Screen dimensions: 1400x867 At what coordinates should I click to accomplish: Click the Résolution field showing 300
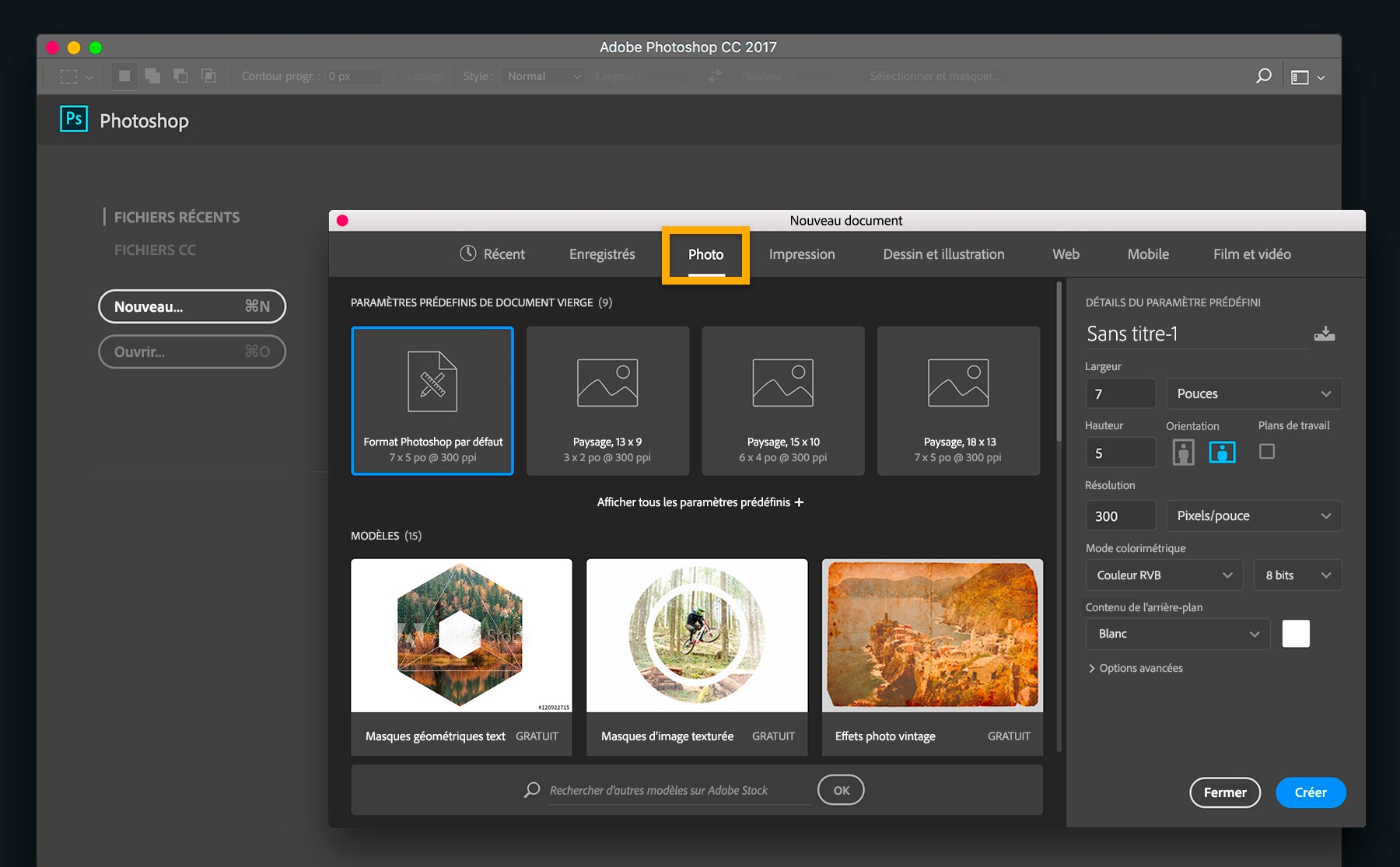point(1120,516)
